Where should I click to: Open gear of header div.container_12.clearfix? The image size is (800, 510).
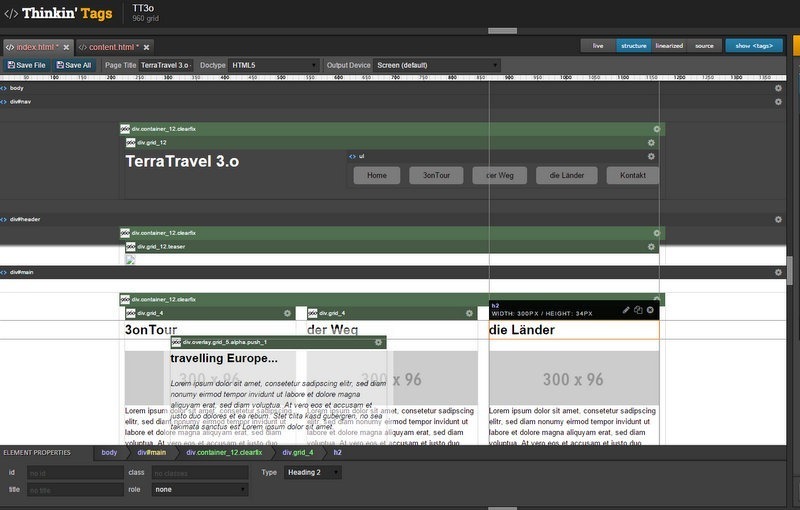pos(657,233)
